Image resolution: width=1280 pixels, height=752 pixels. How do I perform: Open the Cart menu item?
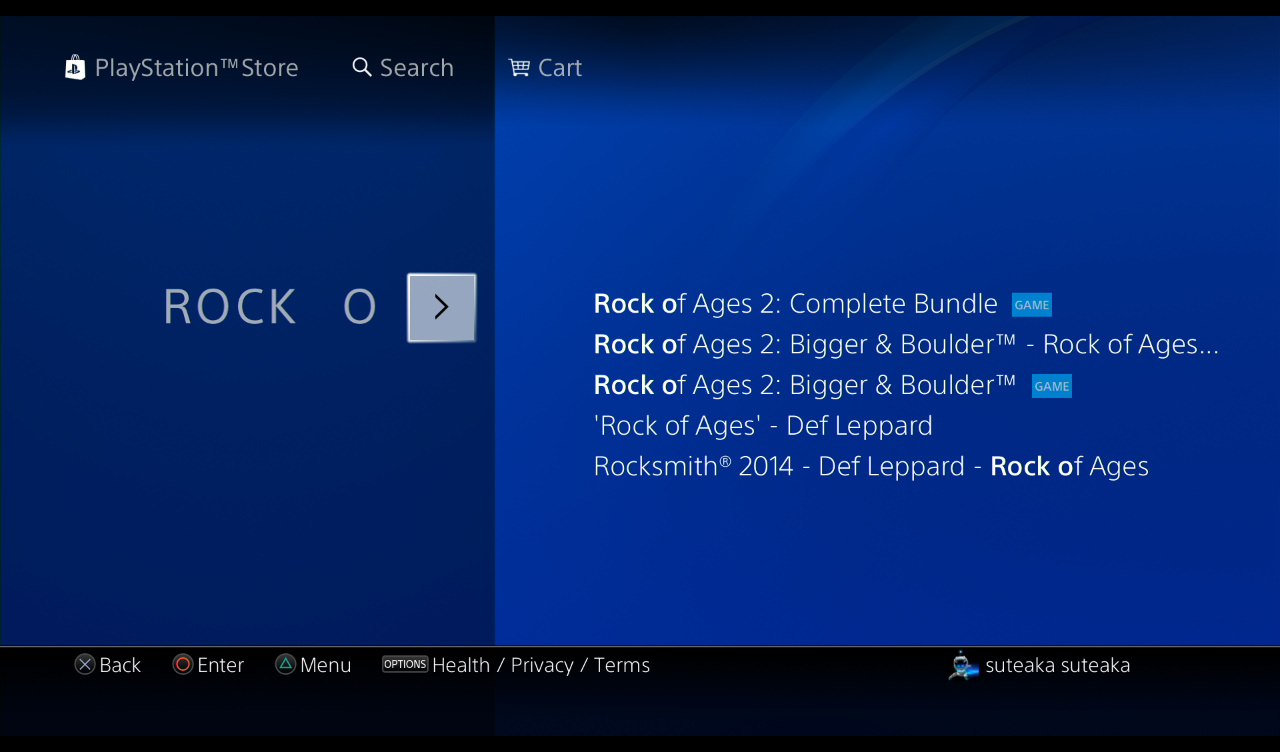(560, 68)
